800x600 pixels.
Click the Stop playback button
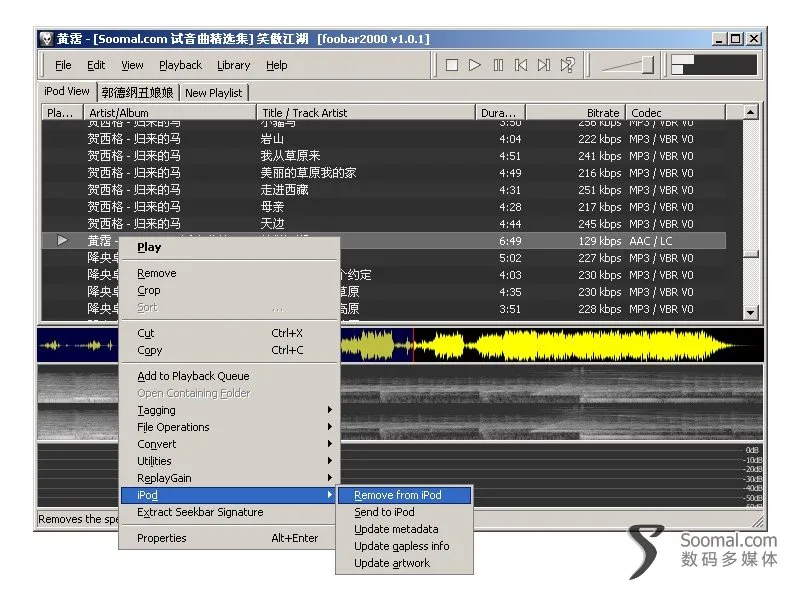(x=452, y=65)
